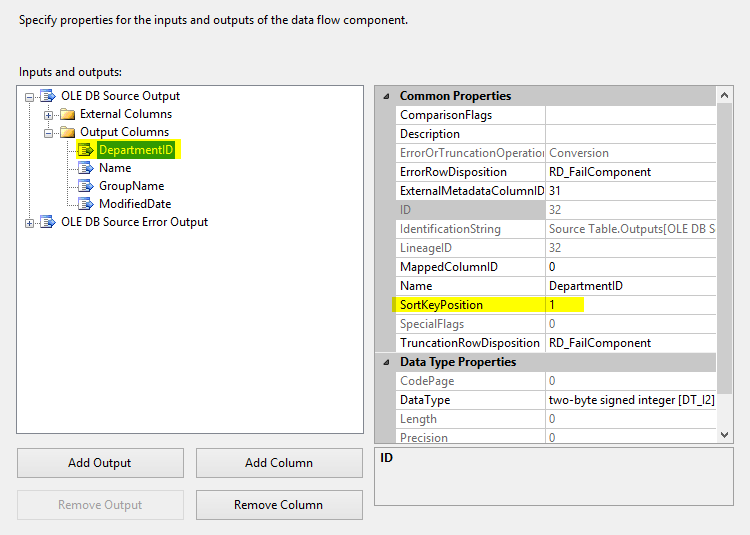
Task: Click the property grid scroll down arrow
Action: click(x=725, y=434)
